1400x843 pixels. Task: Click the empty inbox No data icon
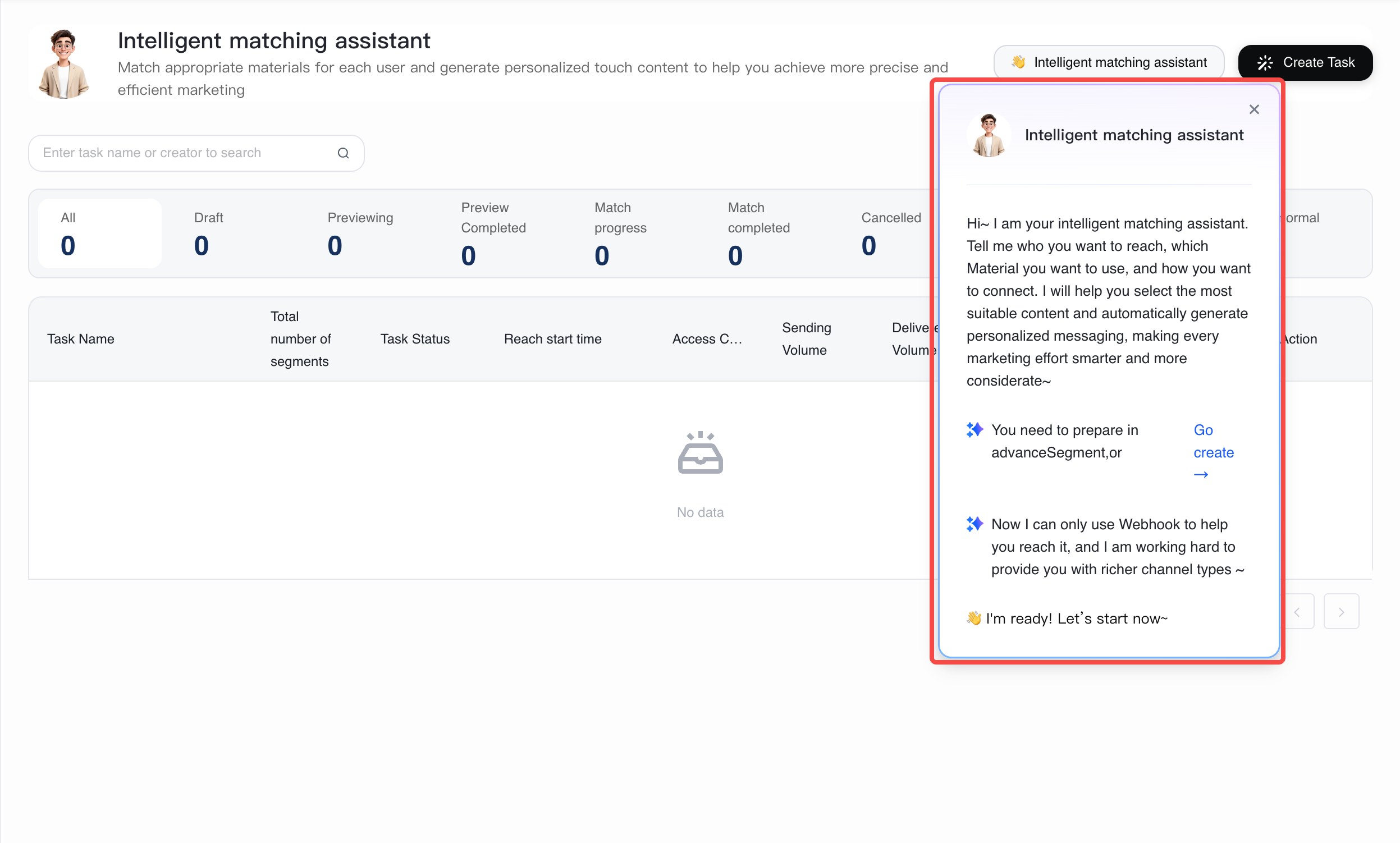click(700, 452)
